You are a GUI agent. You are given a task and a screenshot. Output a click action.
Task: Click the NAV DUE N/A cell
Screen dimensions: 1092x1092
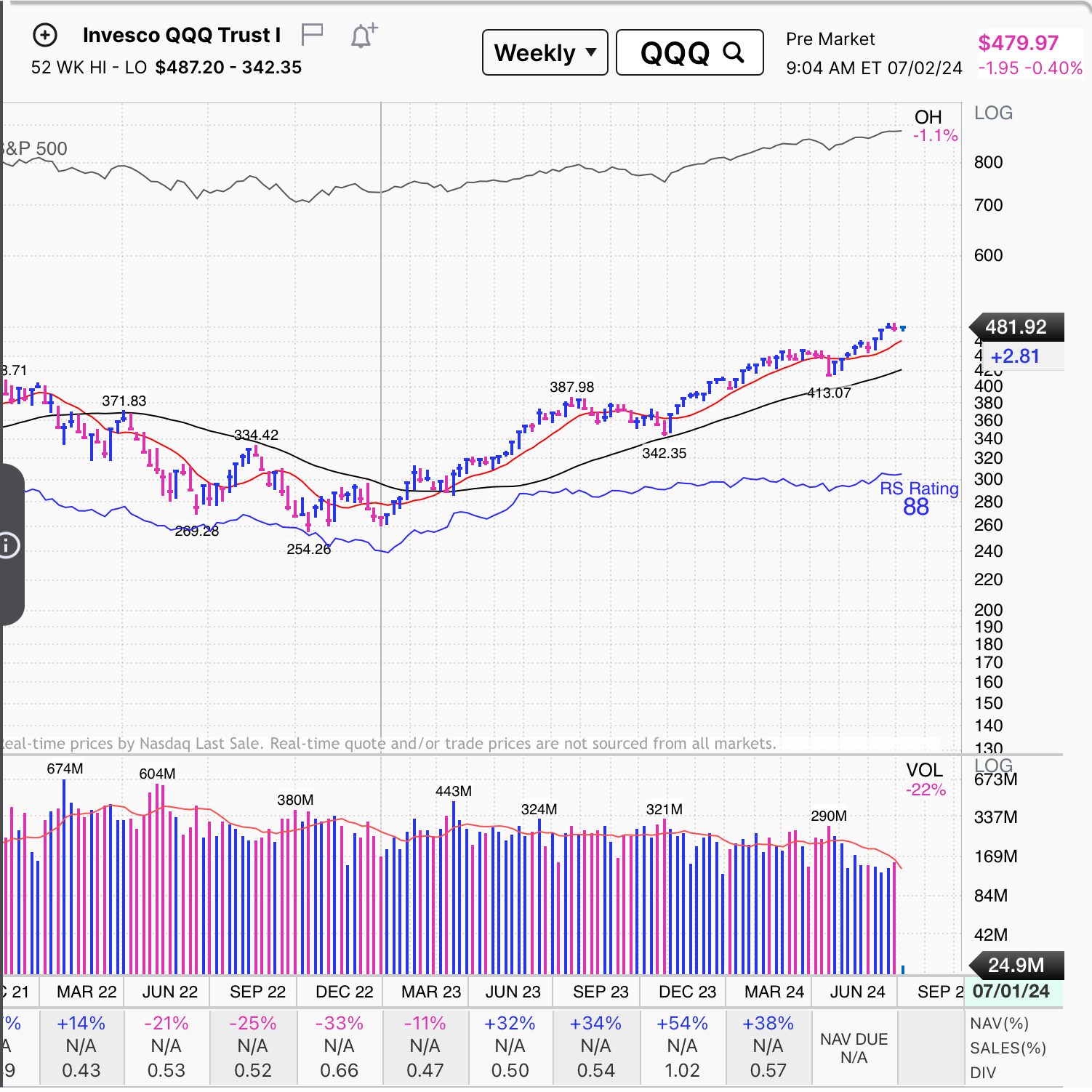click(x=854, y=1048)
